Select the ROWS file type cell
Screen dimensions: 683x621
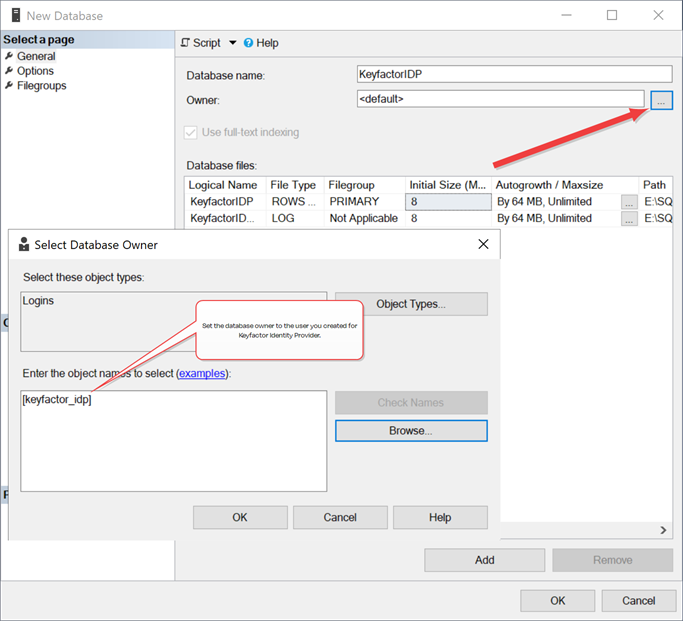295,202
